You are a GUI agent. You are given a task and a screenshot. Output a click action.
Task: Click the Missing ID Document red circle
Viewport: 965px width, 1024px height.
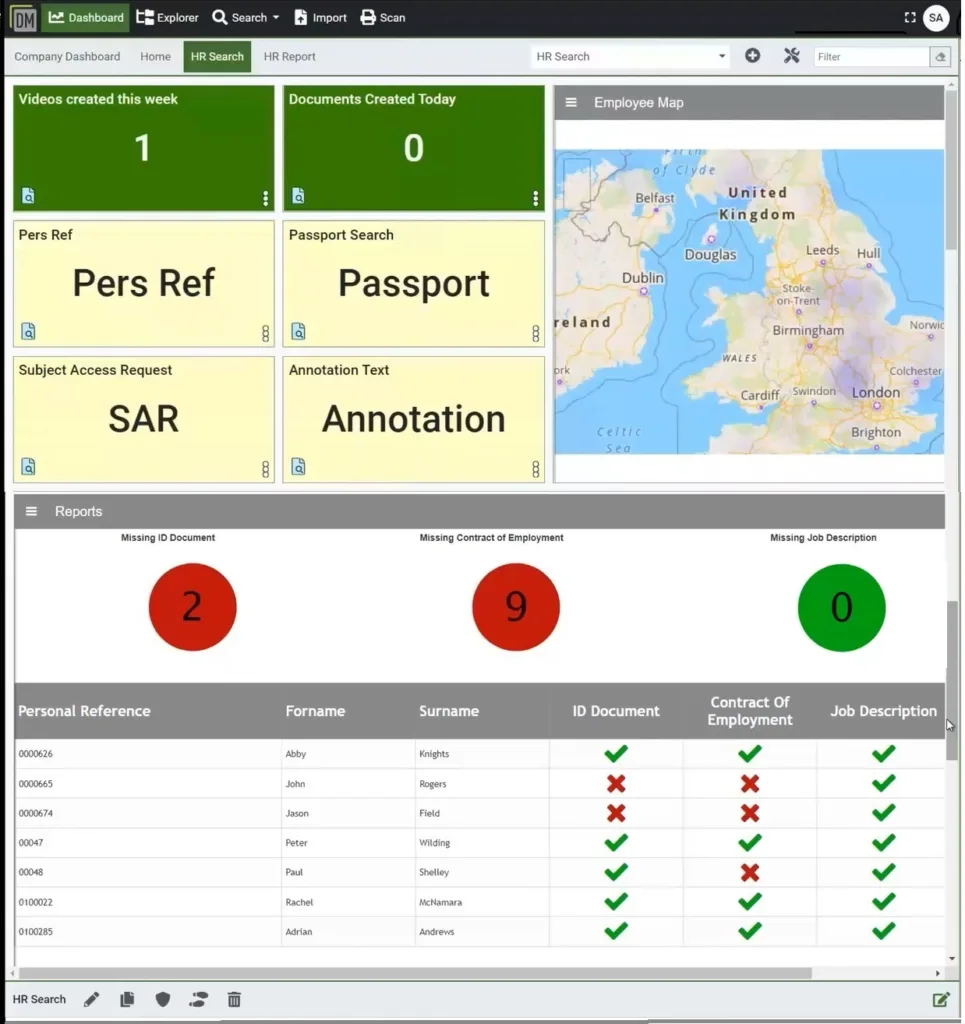(x=193, y=607)
